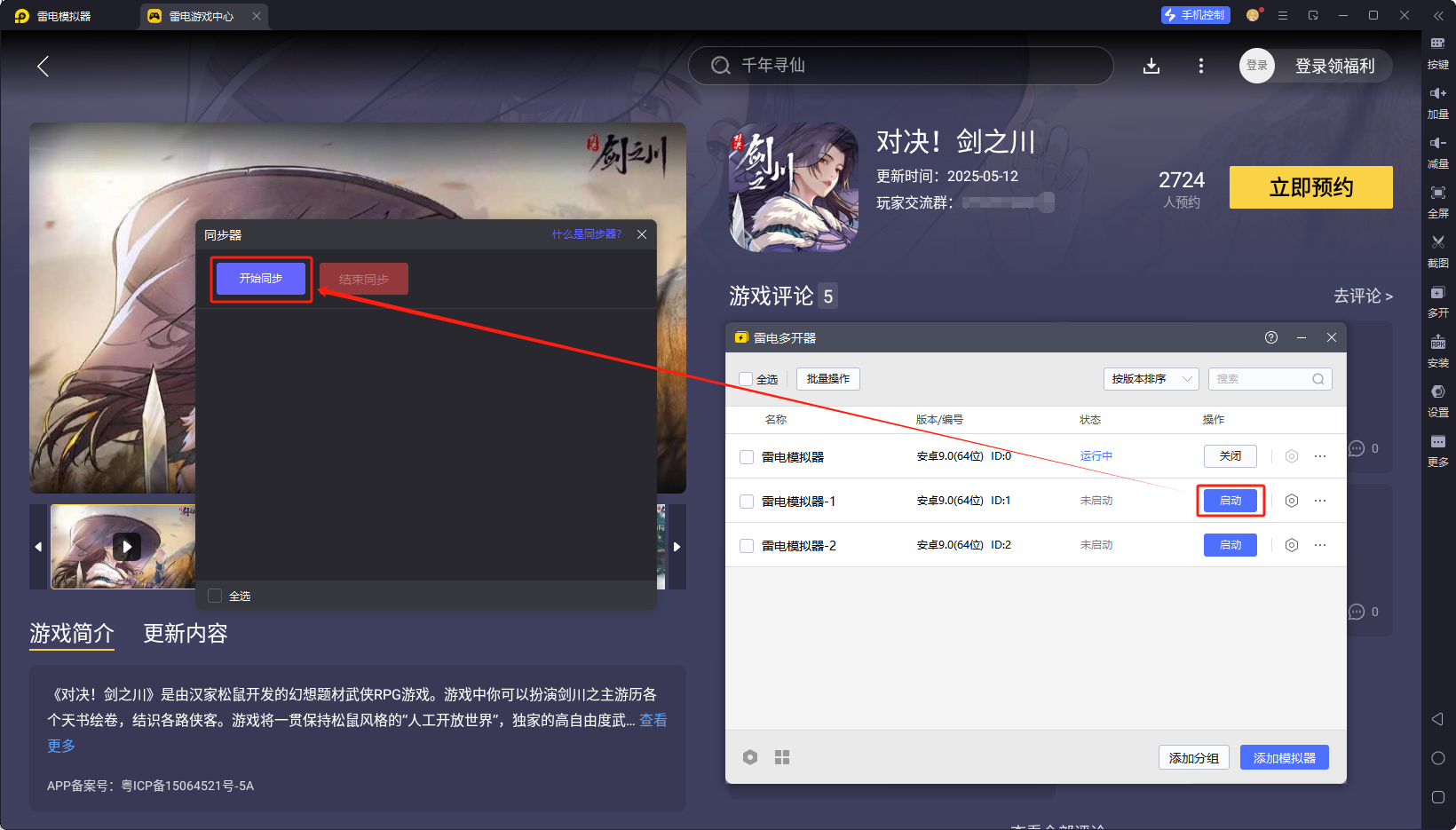Expand description with 查看更多 link
Screen dimensions: 1456x830
click(x=653, y=720)
